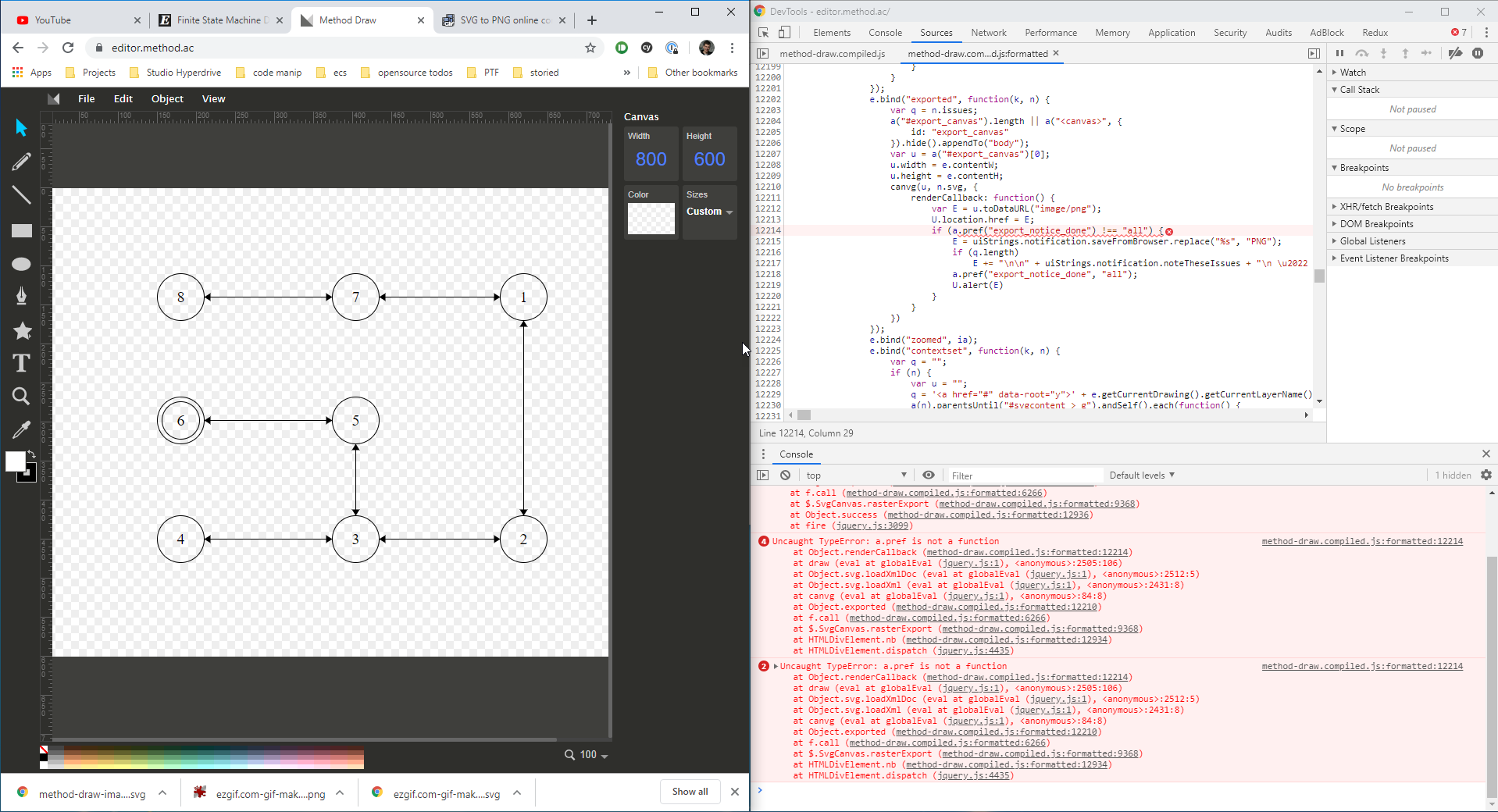This screenshot has height=812, width=1498.
Task: Switch to the Network tab
Action: tap(988, 33)
